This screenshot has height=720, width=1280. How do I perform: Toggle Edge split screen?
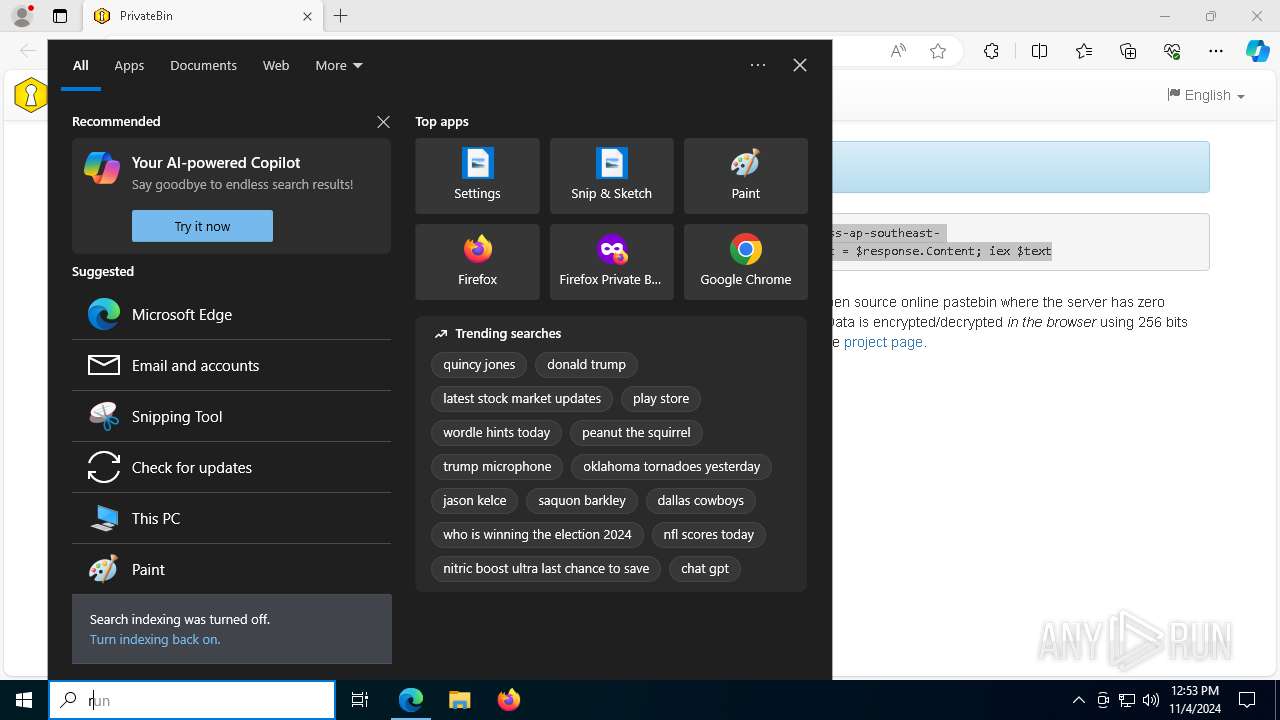1040,51
